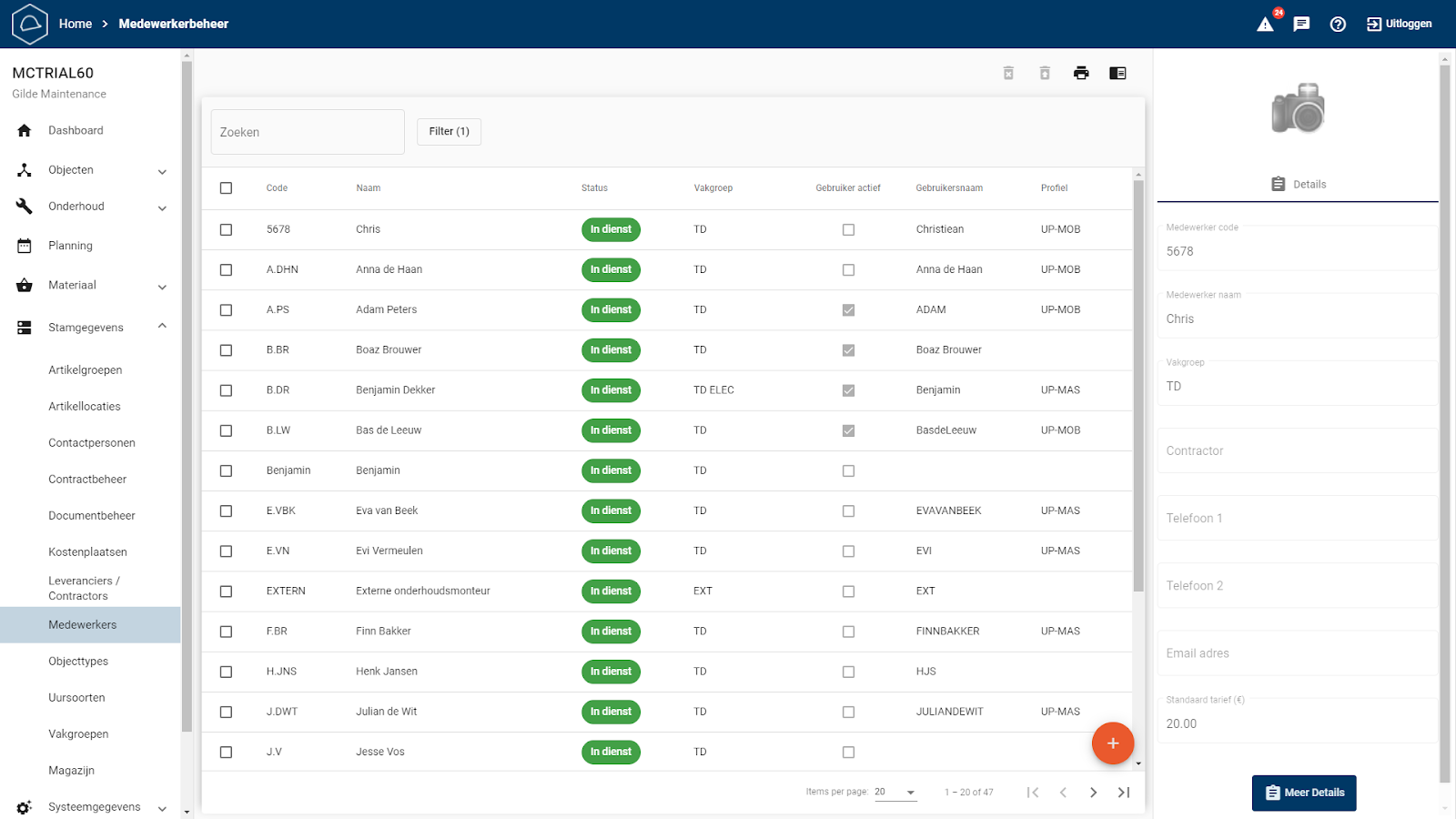Click the camera photo placeholder
The width and height of the screenshot is (1456, 819).
pos(1298,109)
